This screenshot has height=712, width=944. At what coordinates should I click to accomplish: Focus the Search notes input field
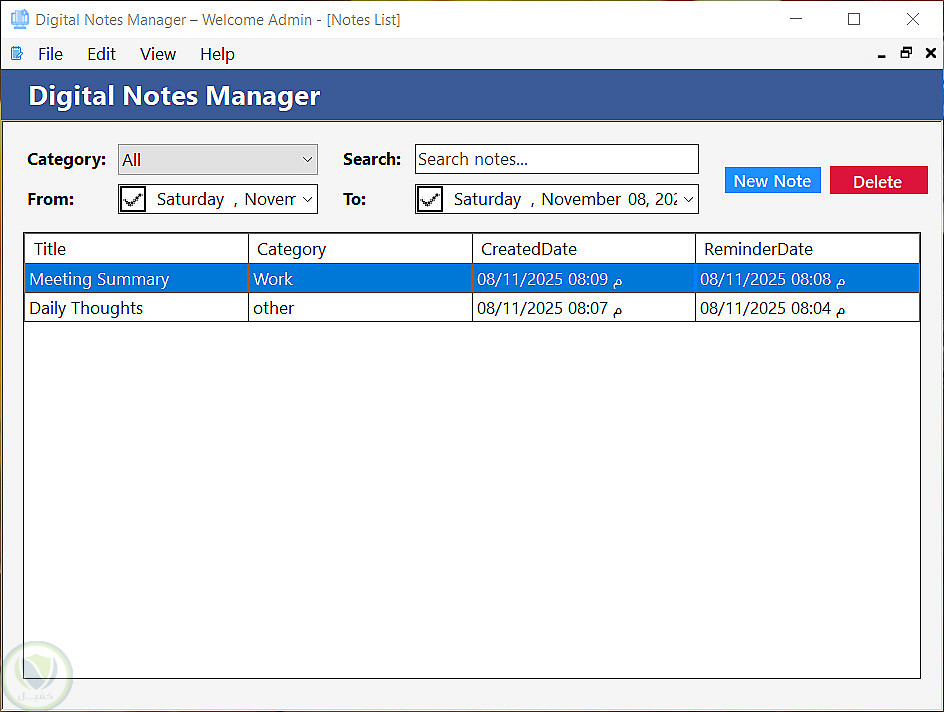point(557,159)
